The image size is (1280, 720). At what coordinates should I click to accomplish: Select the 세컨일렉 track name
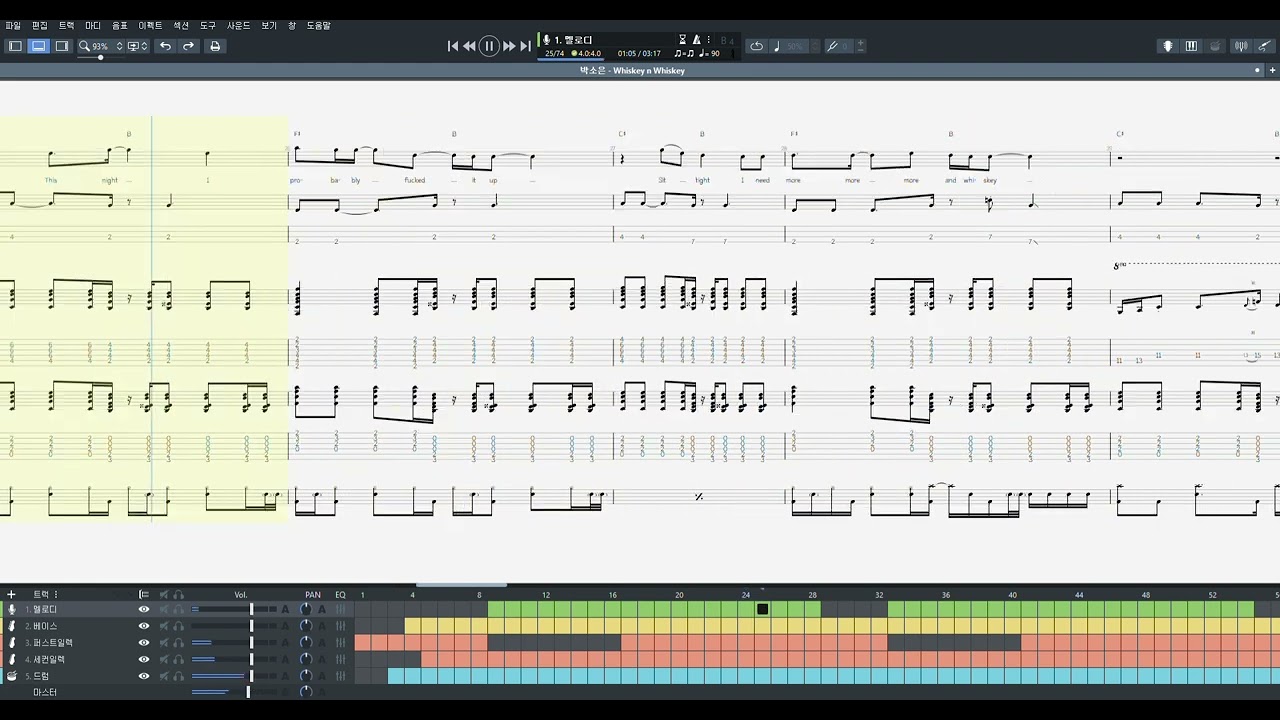49,659
